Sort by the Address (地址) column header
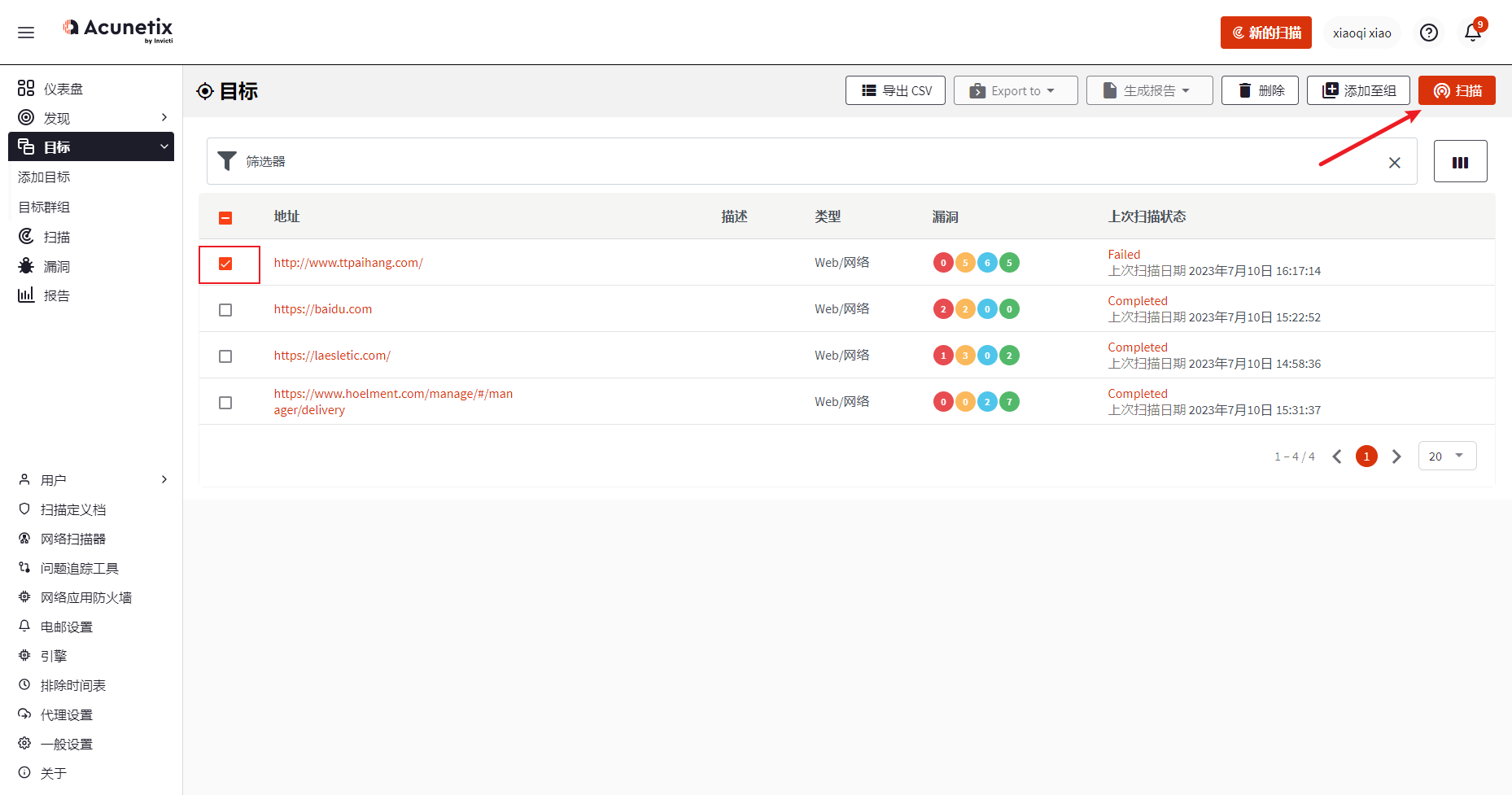 click(x=286, y=216)
